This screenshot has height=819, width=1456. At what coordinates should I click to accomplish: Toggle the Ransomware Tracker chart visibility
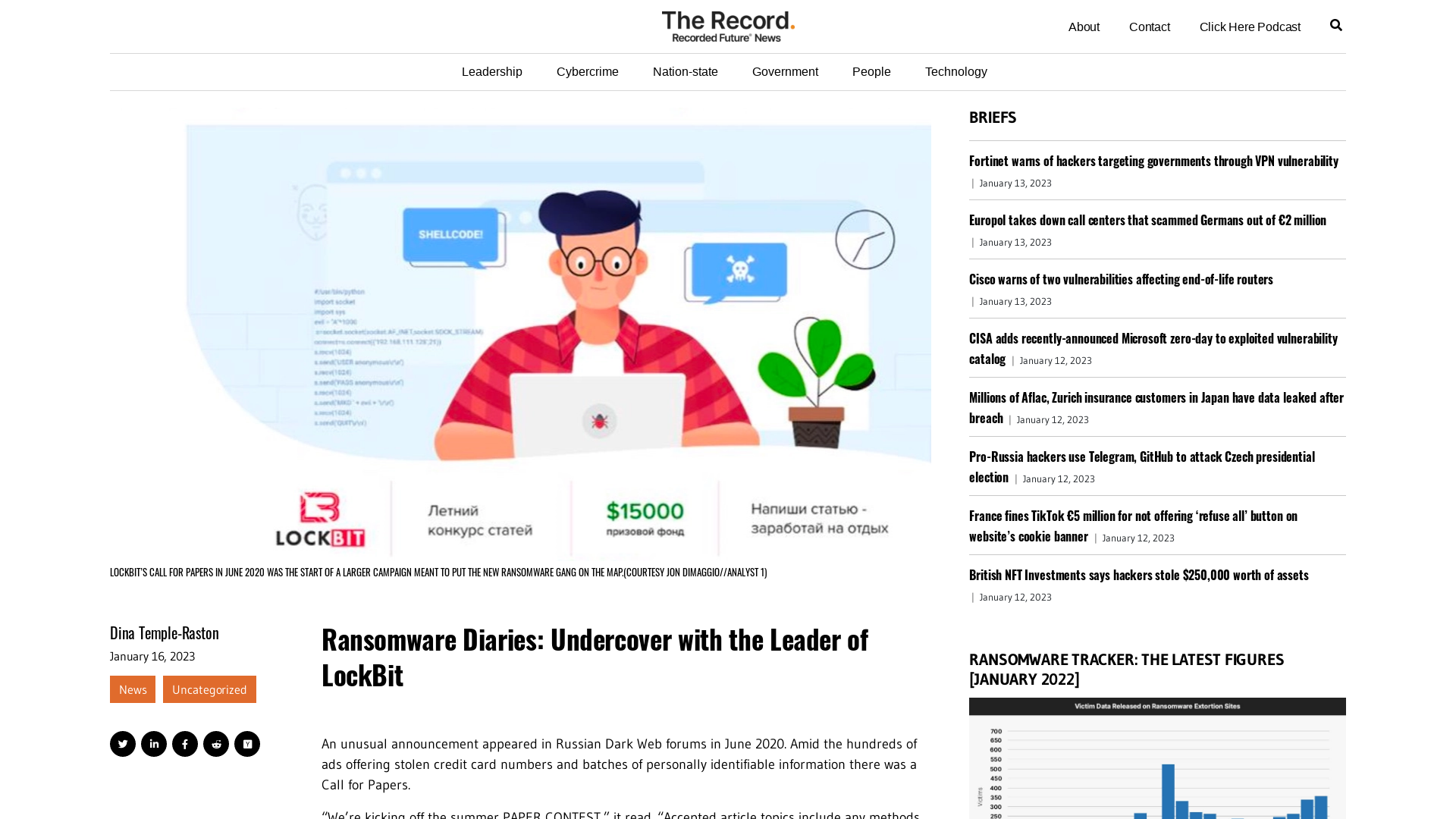pos(1127,668)
